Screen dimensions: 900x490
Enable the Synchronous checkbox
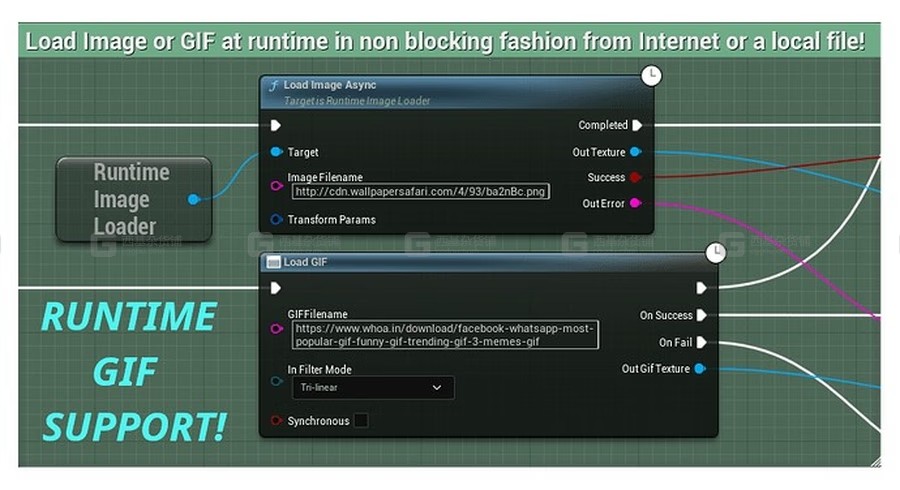(x=360, y=421)
